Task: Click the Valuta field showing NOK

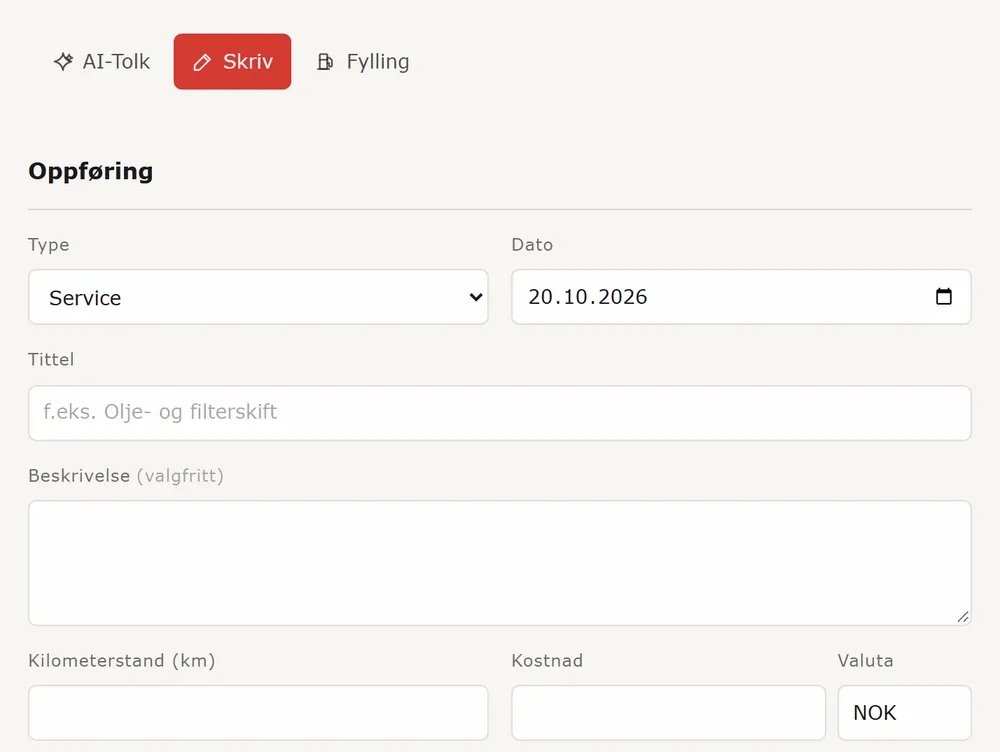Action: pyautogui.click(x=904, y=712)
